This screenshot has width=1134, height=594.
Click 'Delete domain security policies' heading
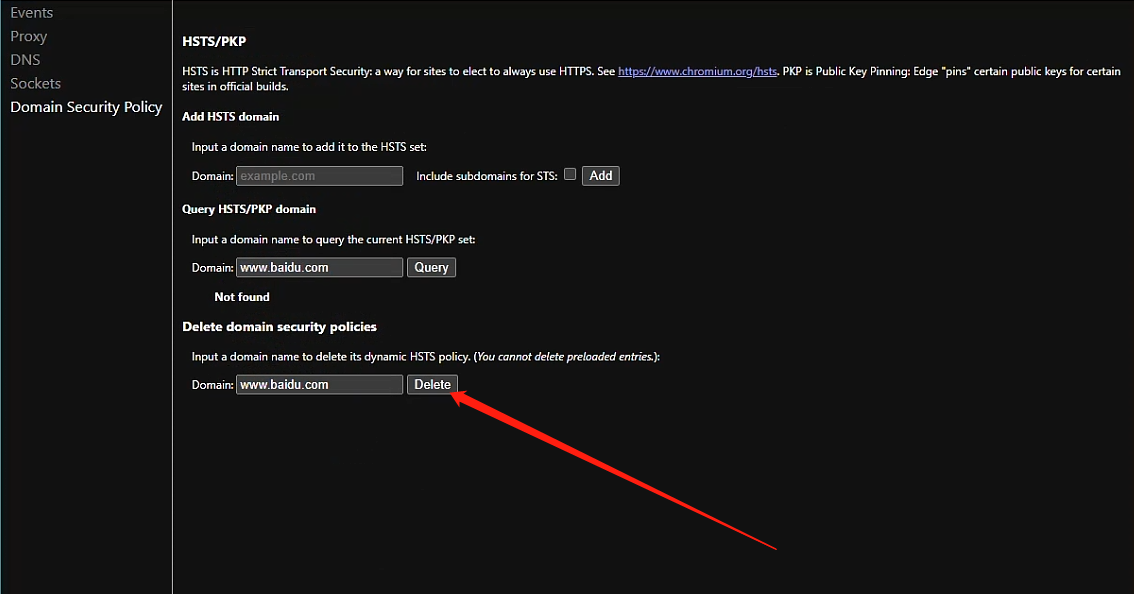(x=279, y=327)
